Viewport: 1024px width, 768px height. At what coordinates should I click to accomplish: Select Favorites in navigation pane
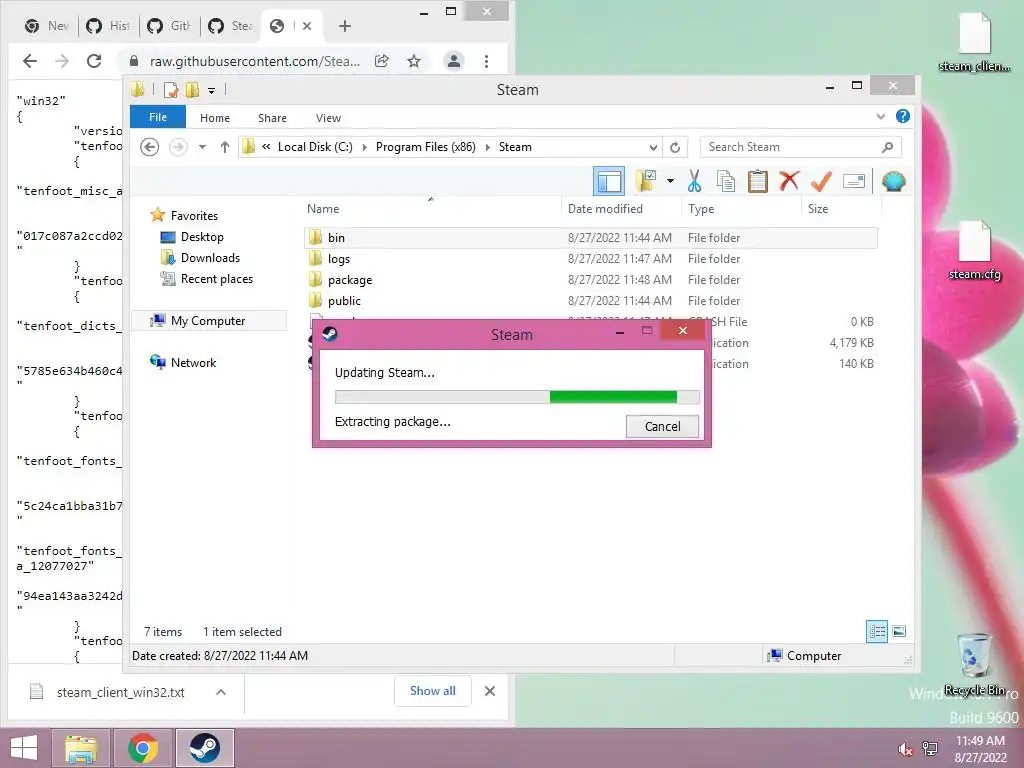194,216
